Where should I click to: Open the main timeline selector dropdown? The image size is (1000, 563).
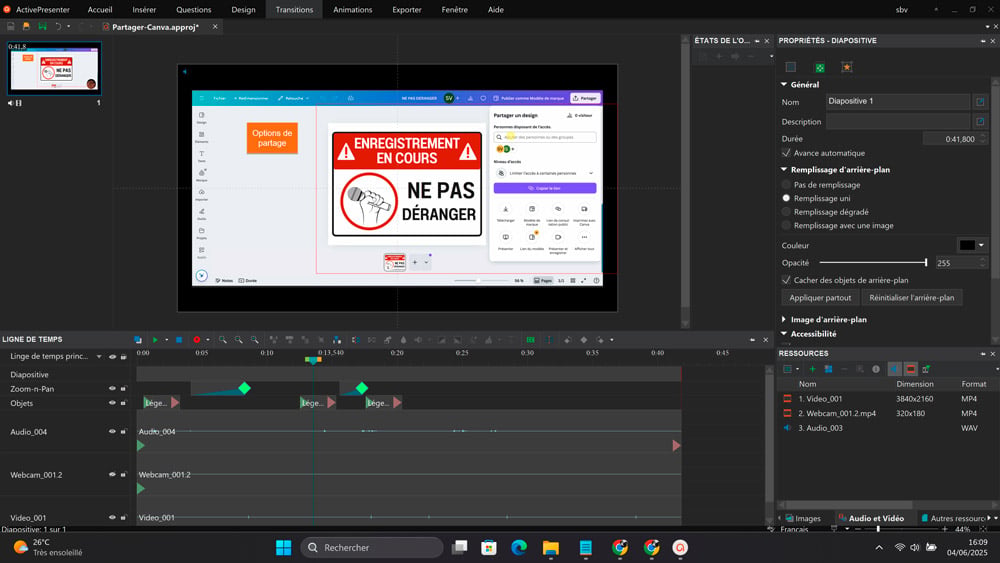pyautogui.click(x=99, y=356)
